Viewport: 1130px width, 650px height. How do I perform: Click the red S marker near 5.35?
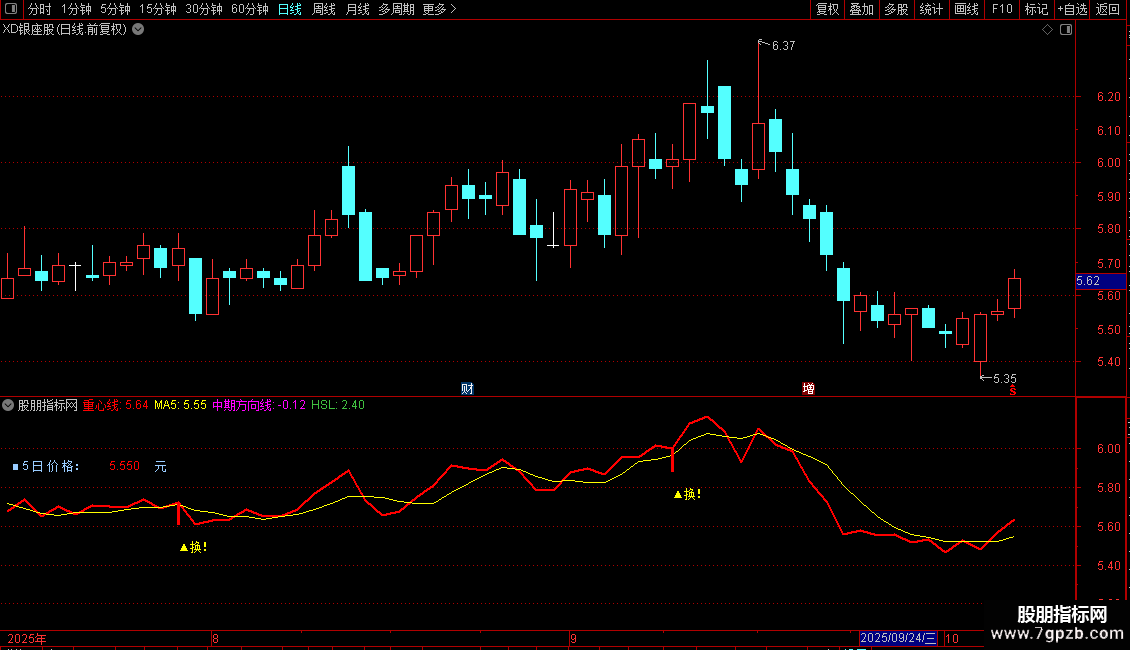1013,390
